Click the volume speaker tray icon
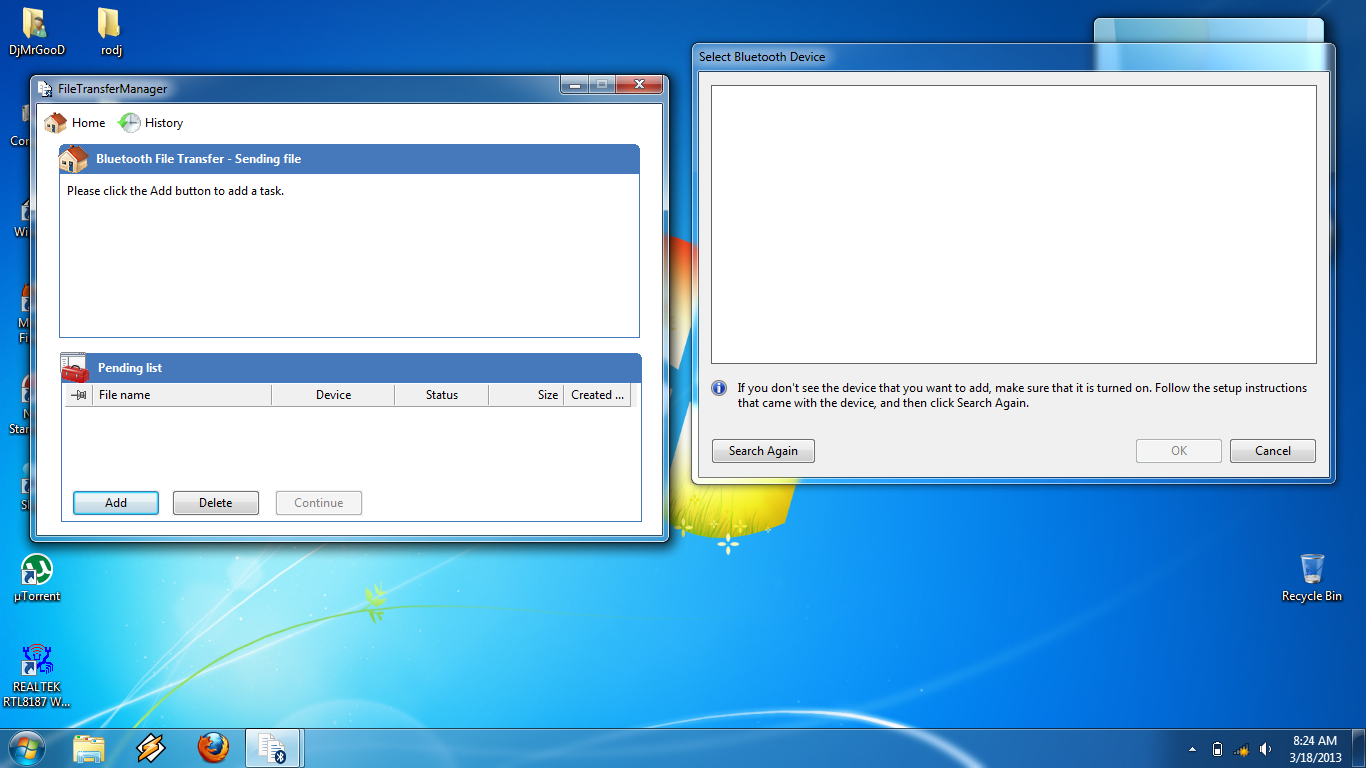 tap(1266, 749)
